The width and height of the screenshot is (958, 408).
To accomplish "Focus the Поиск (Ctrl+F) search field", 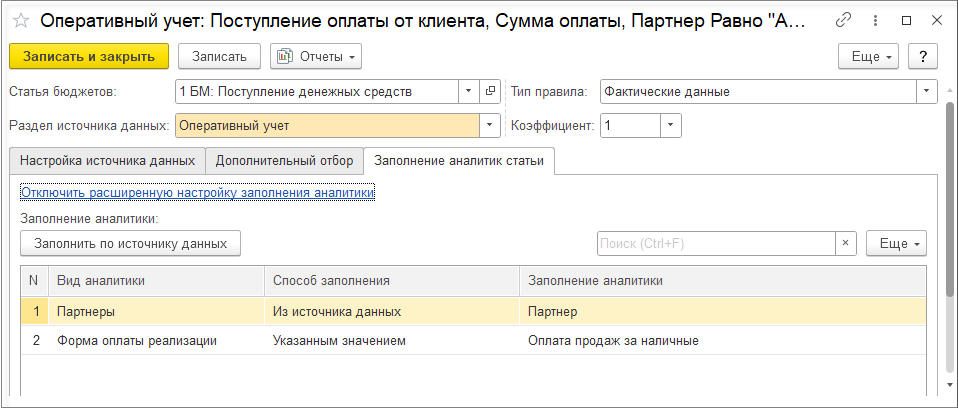I will tap(716, 243).
